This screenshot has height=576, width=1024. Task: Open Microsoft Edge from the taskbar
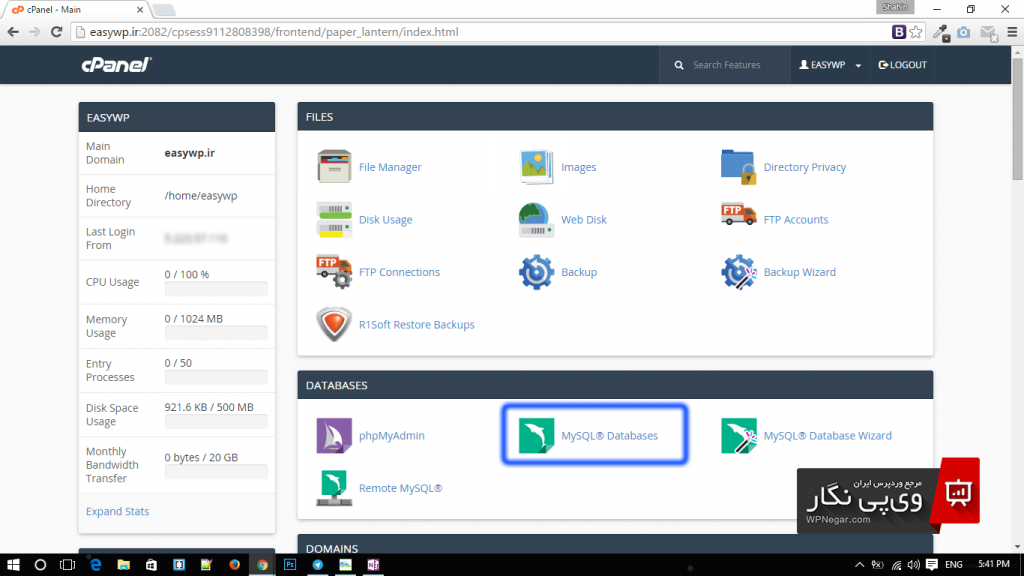click(x=95, y=565)
